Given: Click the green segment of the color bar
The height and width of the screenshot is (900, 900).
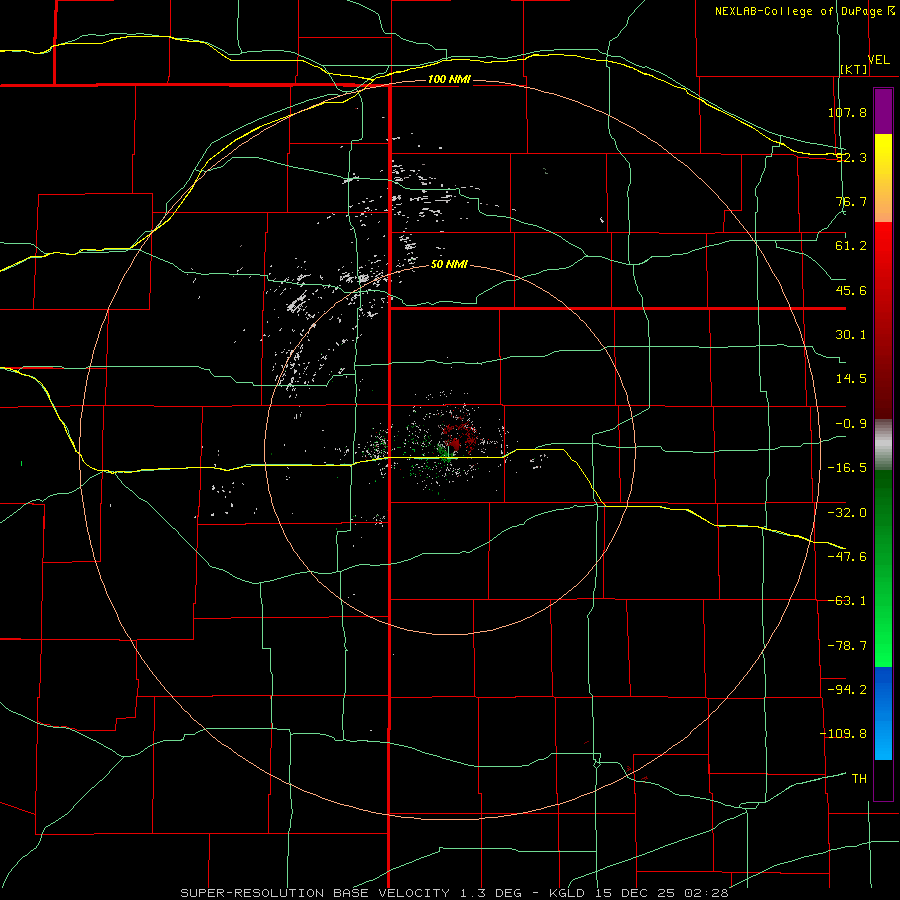Looking at the screenshot, I should [x=883, y=568].
